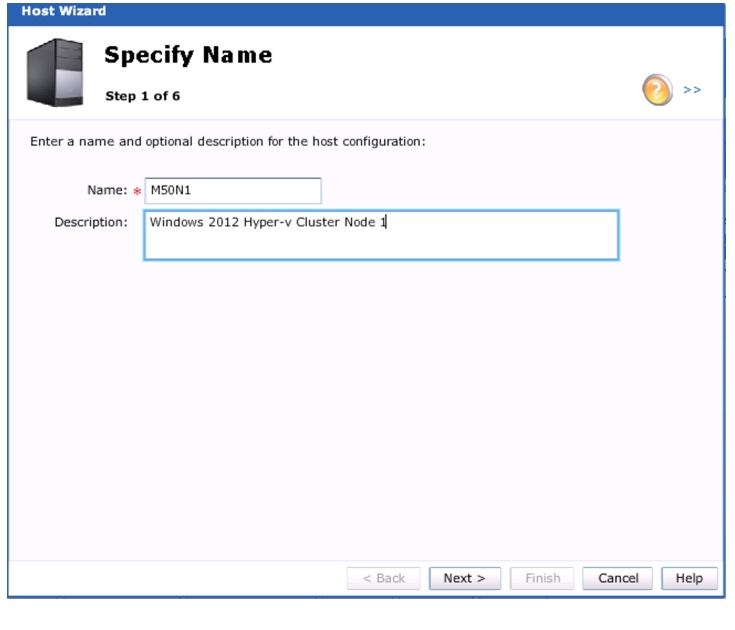The width and height of the screenshot is (735, 630).
Task: Click the host computer tower icon
Action: pyautogui.click(x=55, y=73)
